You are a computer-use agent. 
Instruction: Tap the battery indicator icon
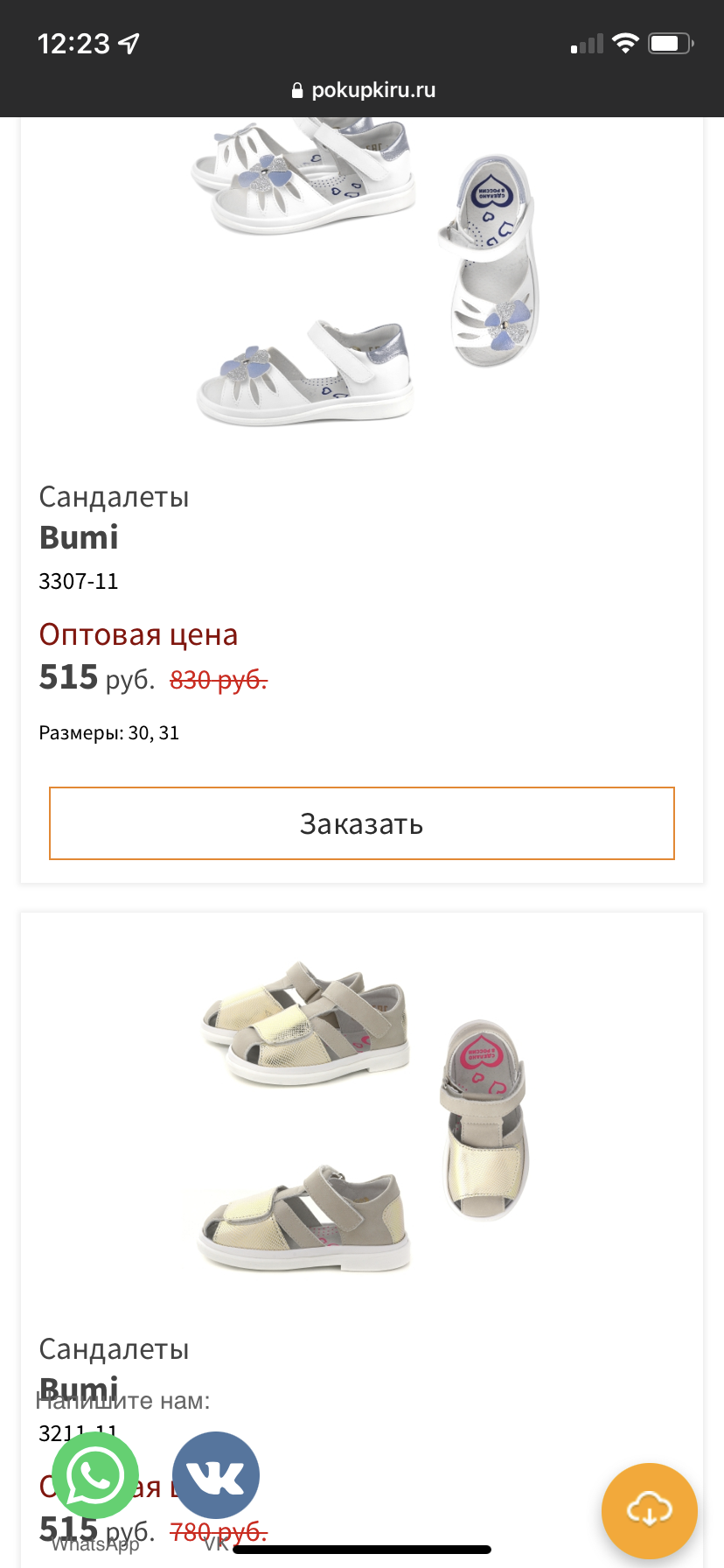[671, 44]
